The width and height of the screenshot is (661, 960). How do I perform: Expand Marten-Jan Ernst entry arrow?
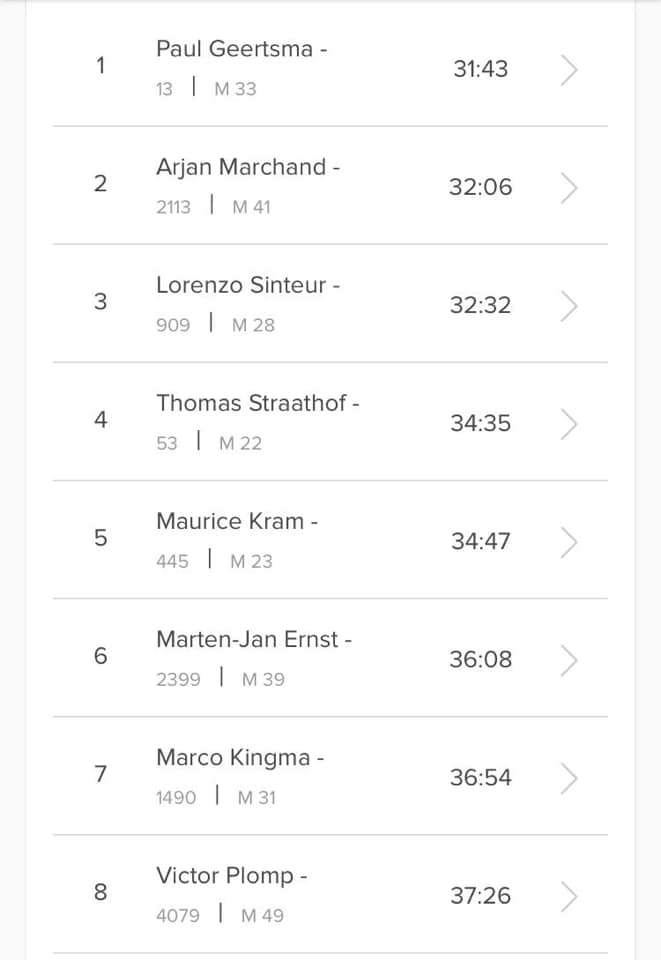[569, 661]
